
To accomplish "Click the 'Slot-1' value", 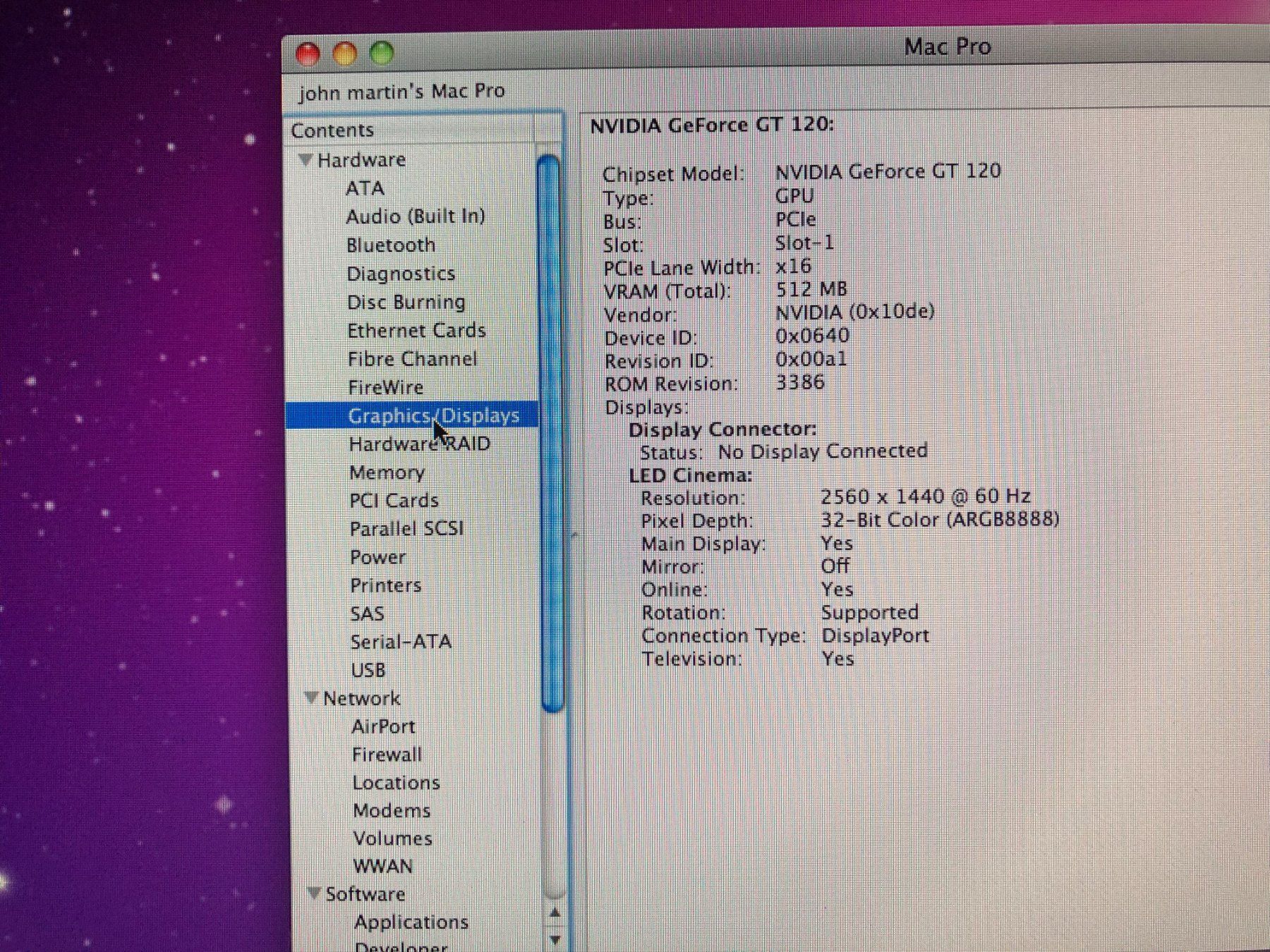I will (x=804, y=243).
